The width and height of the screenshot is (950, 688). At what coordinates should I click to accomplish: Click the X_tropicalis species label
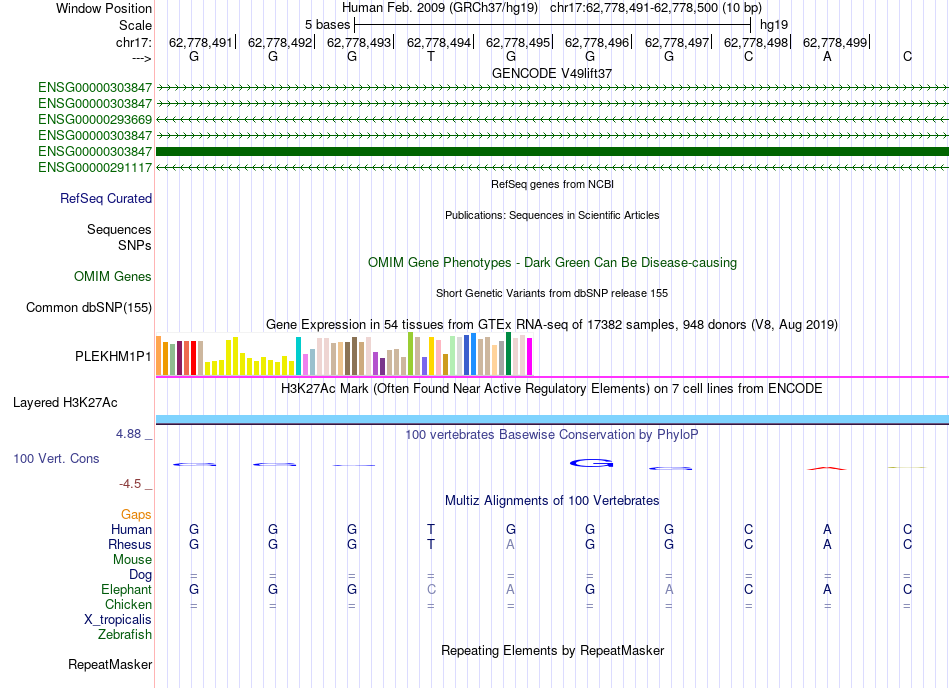tap(118, 620)
